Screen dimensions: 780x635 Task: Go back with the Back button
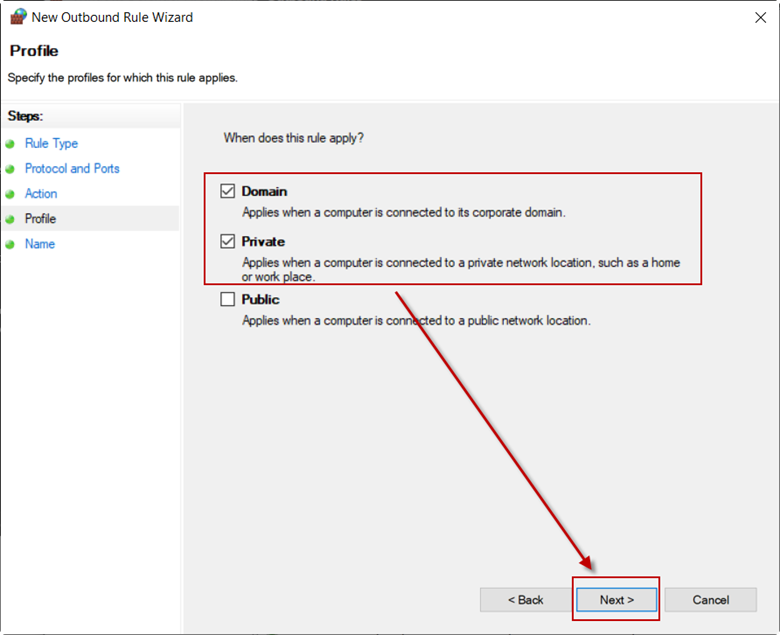click(x=526, y=600)
